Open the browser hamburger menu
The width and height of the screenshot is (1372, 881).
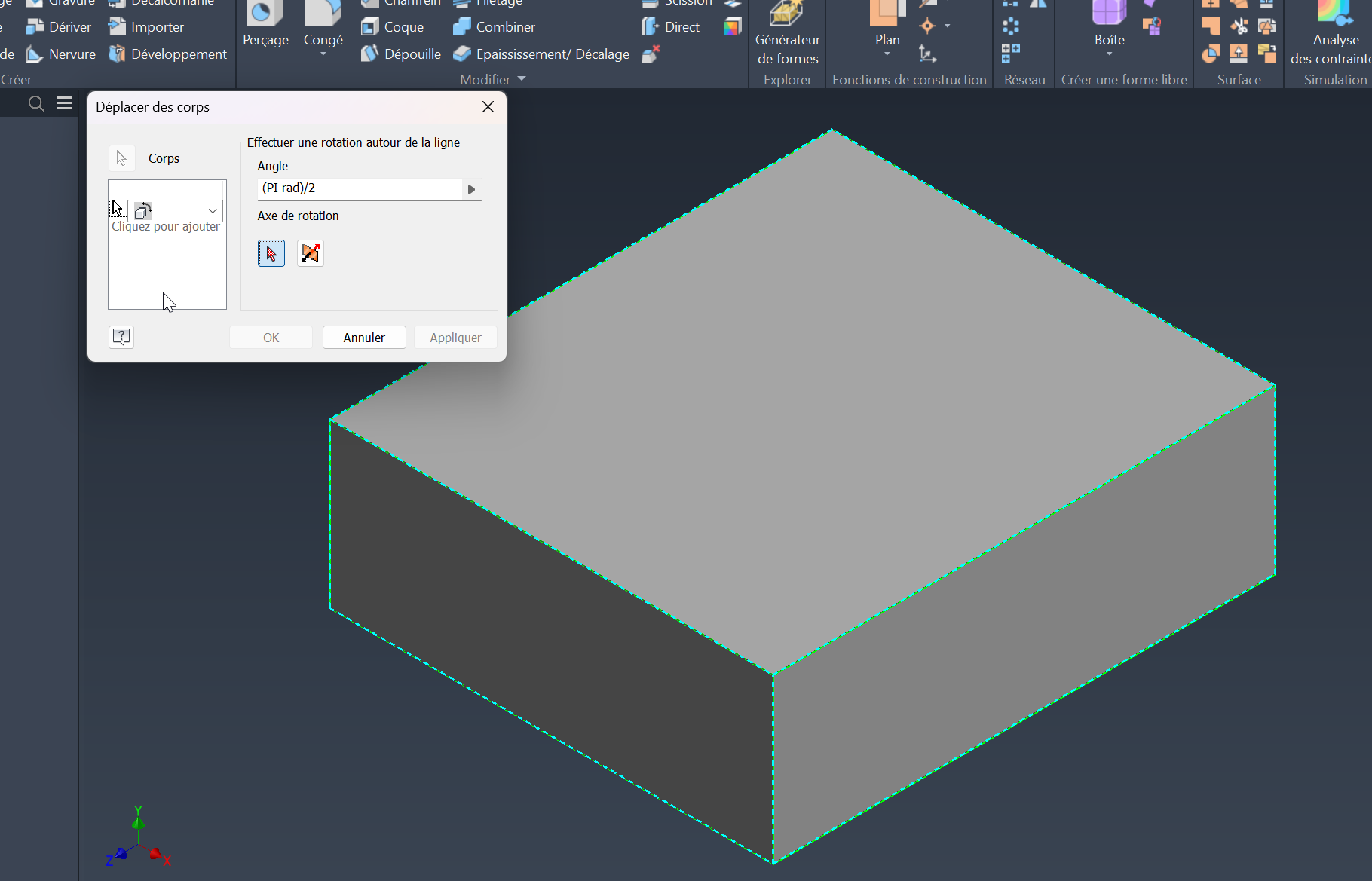click(63, 103)
